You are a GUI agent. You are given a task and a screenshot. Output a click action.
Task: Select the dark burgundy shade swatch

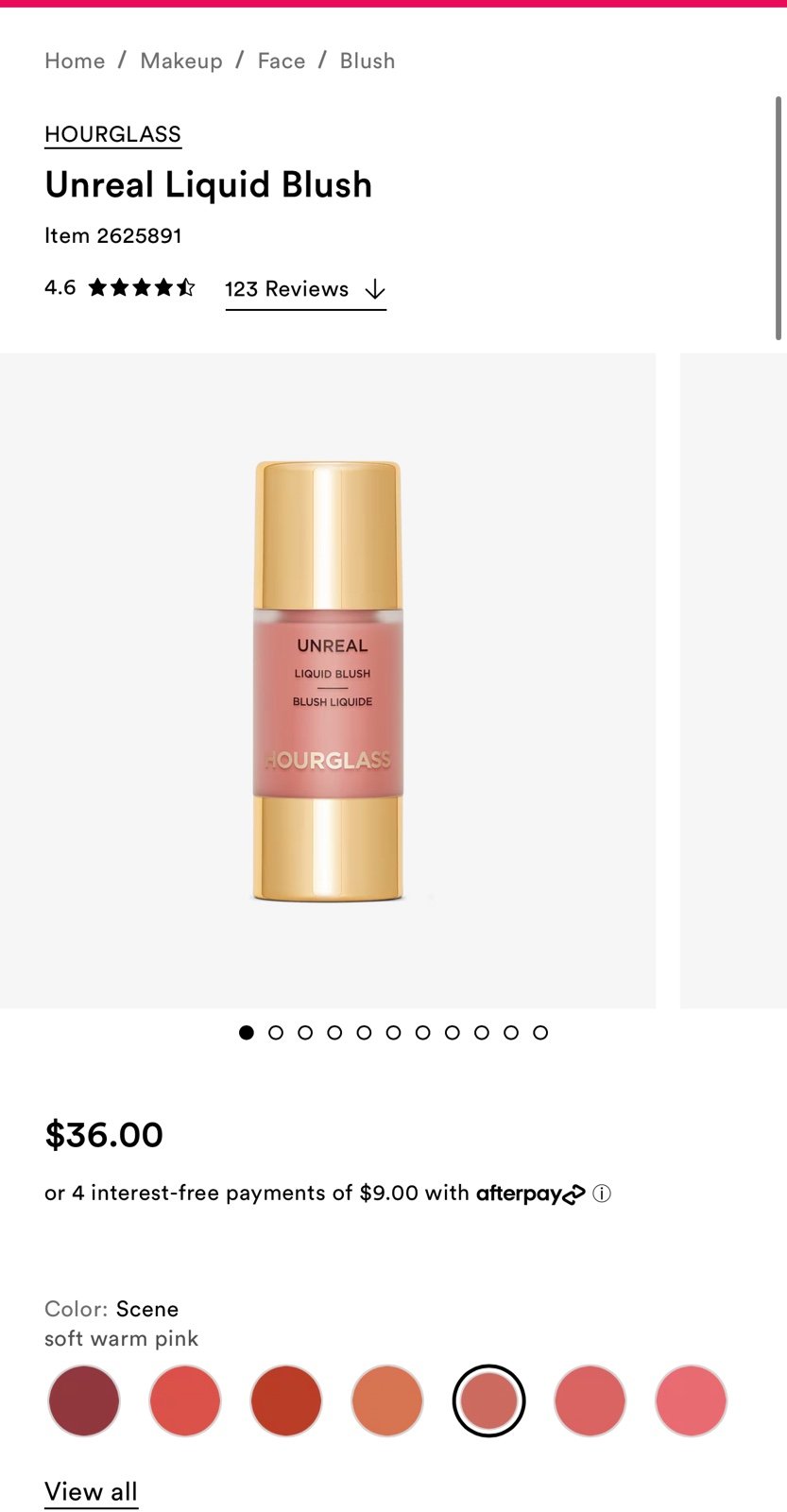coord(84,1400)
